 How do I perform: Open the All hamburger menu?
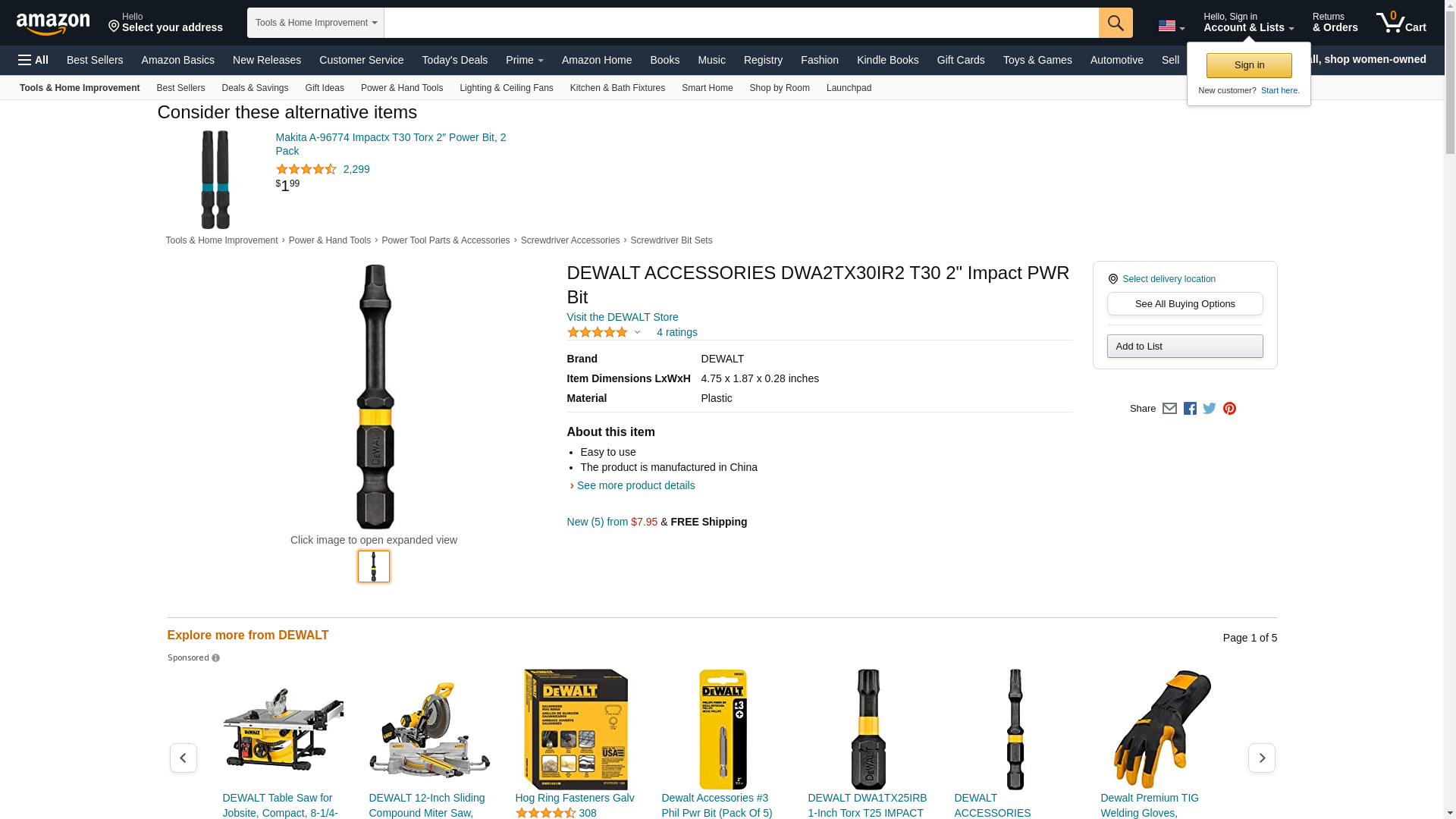click(33, 60)
